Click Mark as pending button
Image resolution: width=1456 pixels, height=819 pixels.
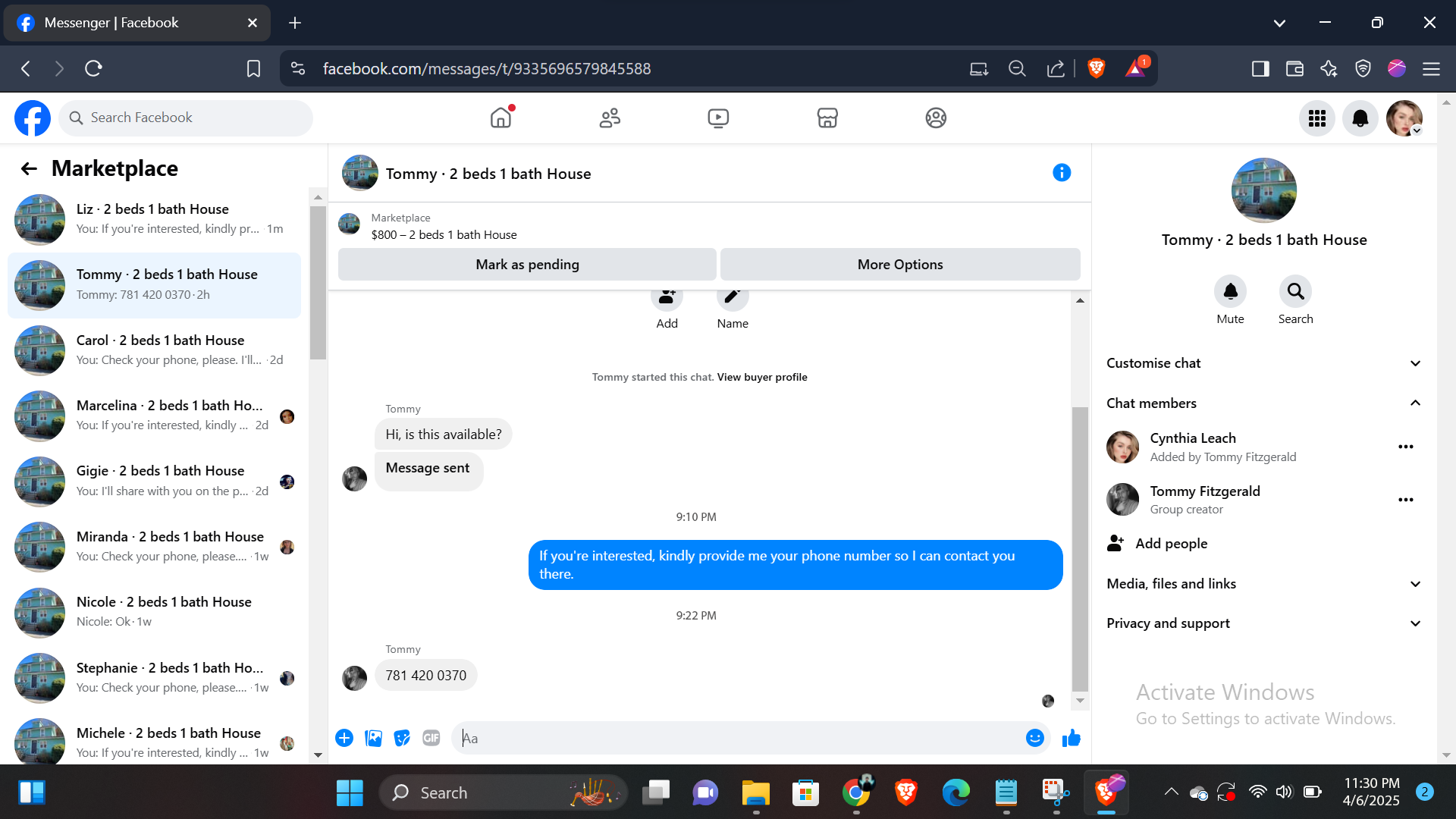pos(527,265)
